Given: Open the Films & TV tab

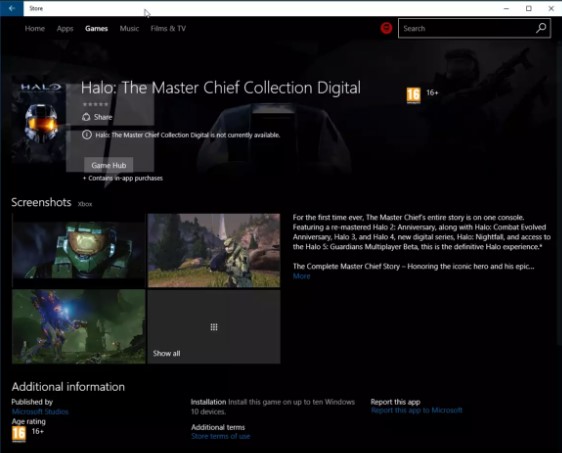Looking at the screenshot, I should click(168, 29).
